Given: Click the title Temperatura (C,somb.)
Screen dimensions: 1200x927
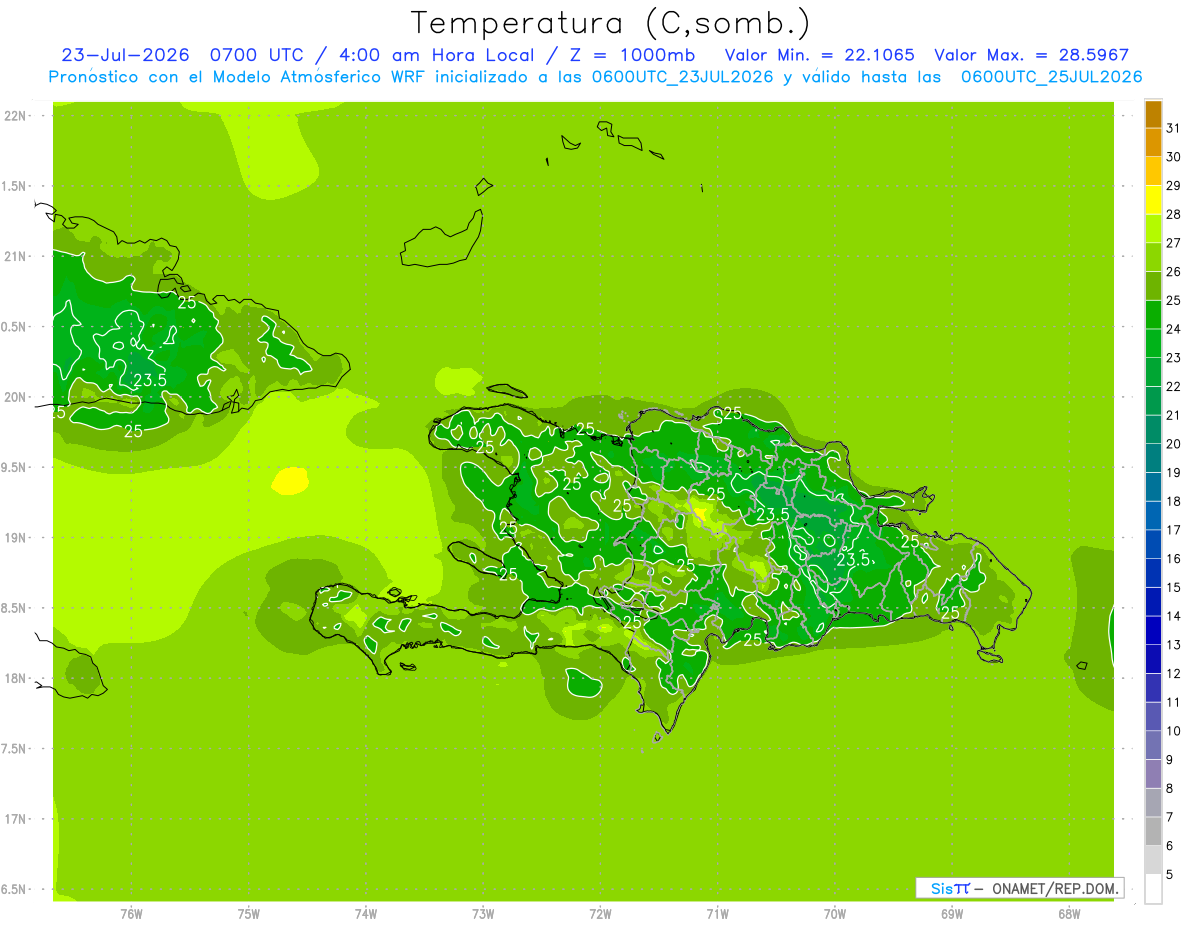Looking at the screenshot, I should click(610, 23).
